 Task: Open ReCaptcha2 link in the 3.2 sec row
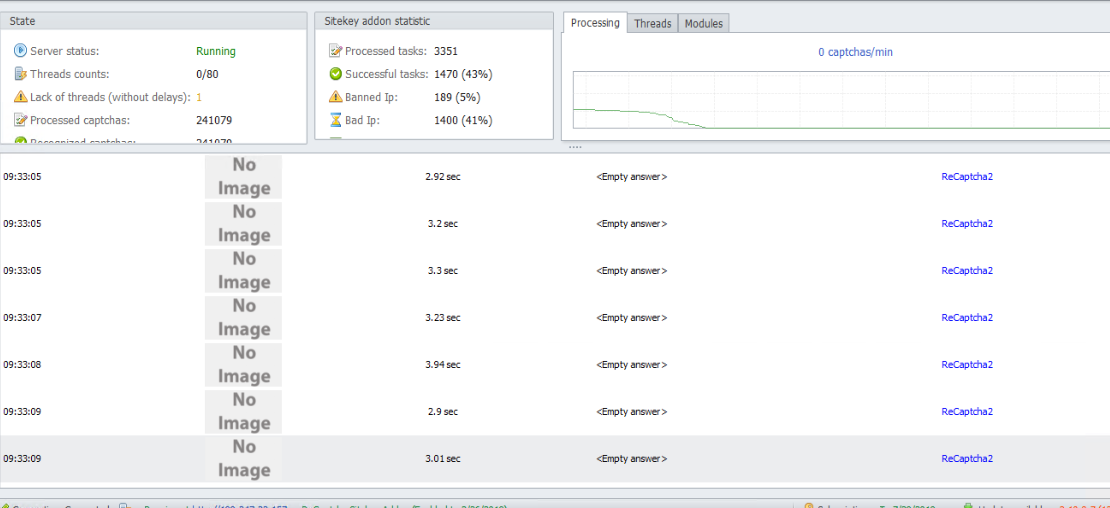click(x=967, y=224)
